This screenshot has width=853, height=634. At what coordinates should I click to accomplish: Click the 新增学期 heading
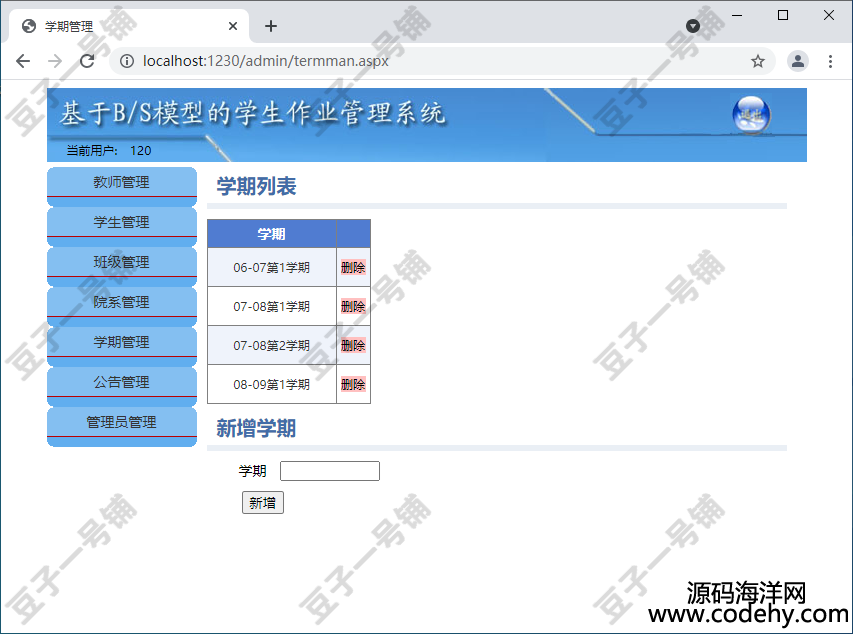(256, 428)
